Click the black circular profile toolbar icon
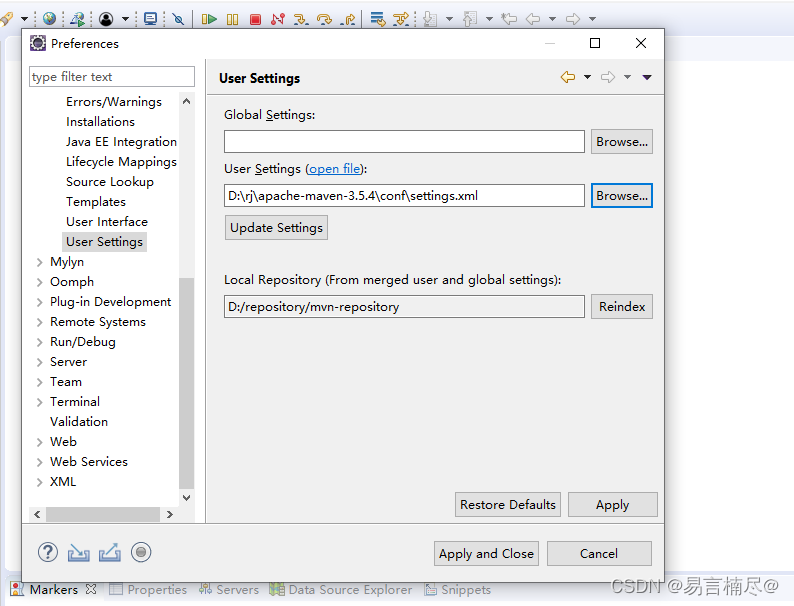Image resolution: width=794 pixels, height=606 pixels. pyautogui.click(x=106, y=19)
